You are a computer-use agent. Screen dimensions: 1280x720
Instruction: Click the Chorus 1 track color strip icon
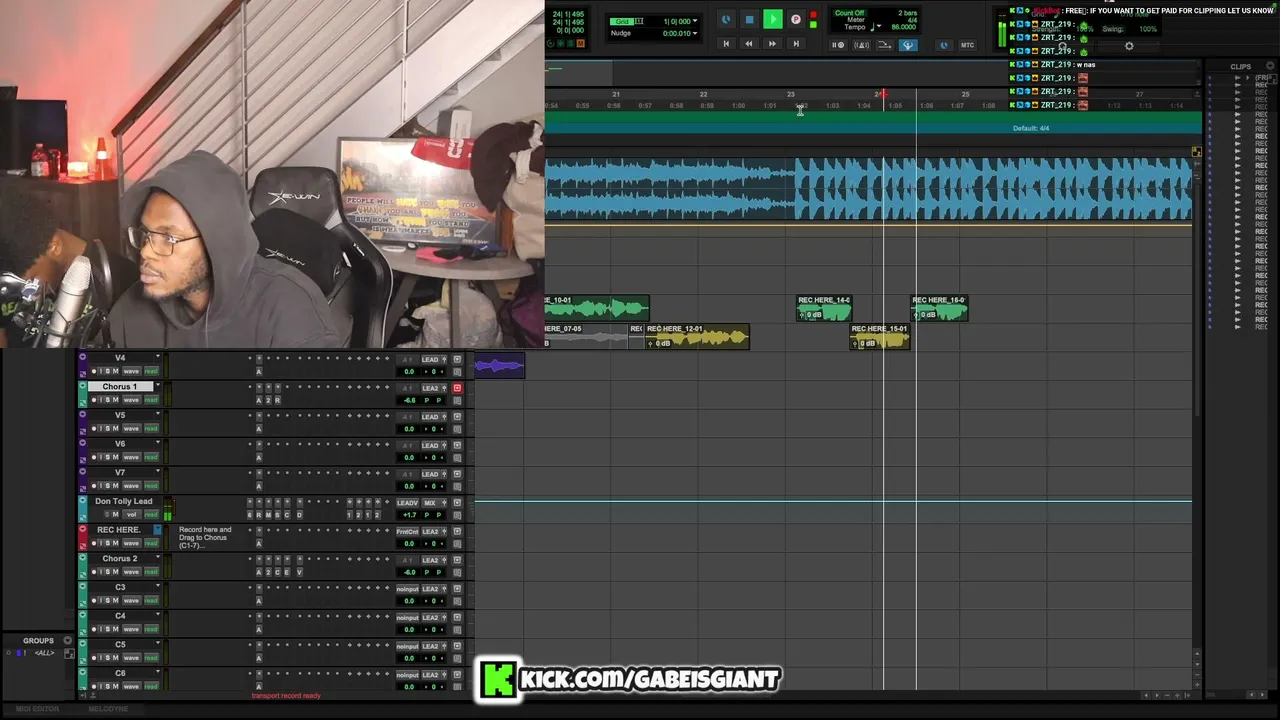point(83,387)
